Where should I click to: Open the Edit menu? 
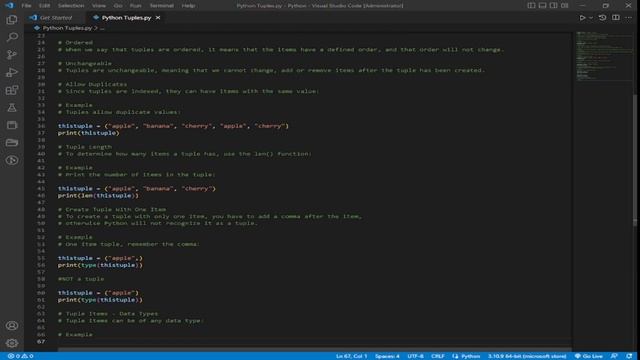(44, 6)
